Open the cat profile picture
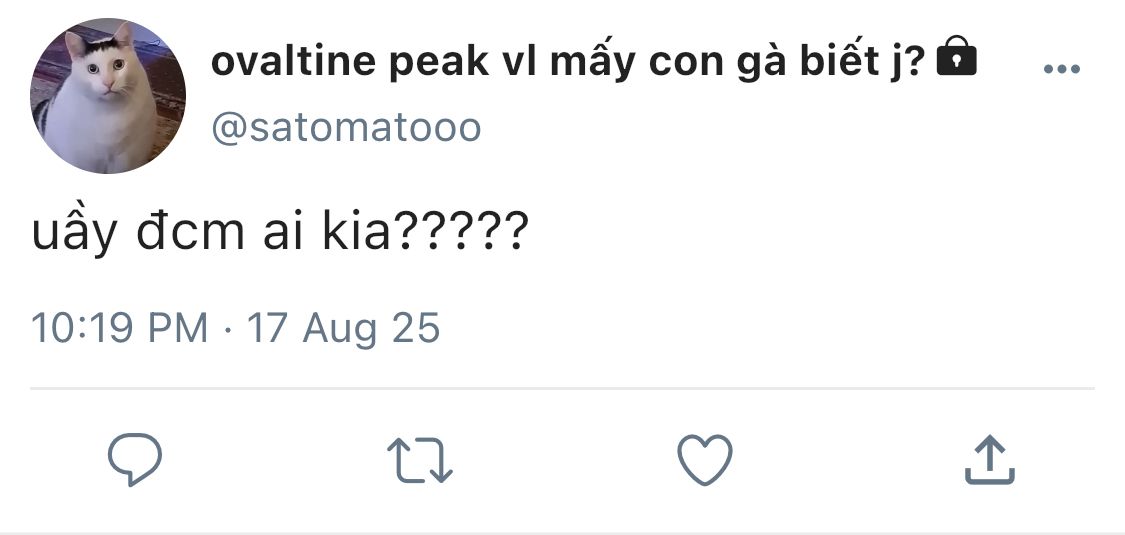The width and height of the screenshot is (1125, 535). pyautogui.click(x=108, y=96)
